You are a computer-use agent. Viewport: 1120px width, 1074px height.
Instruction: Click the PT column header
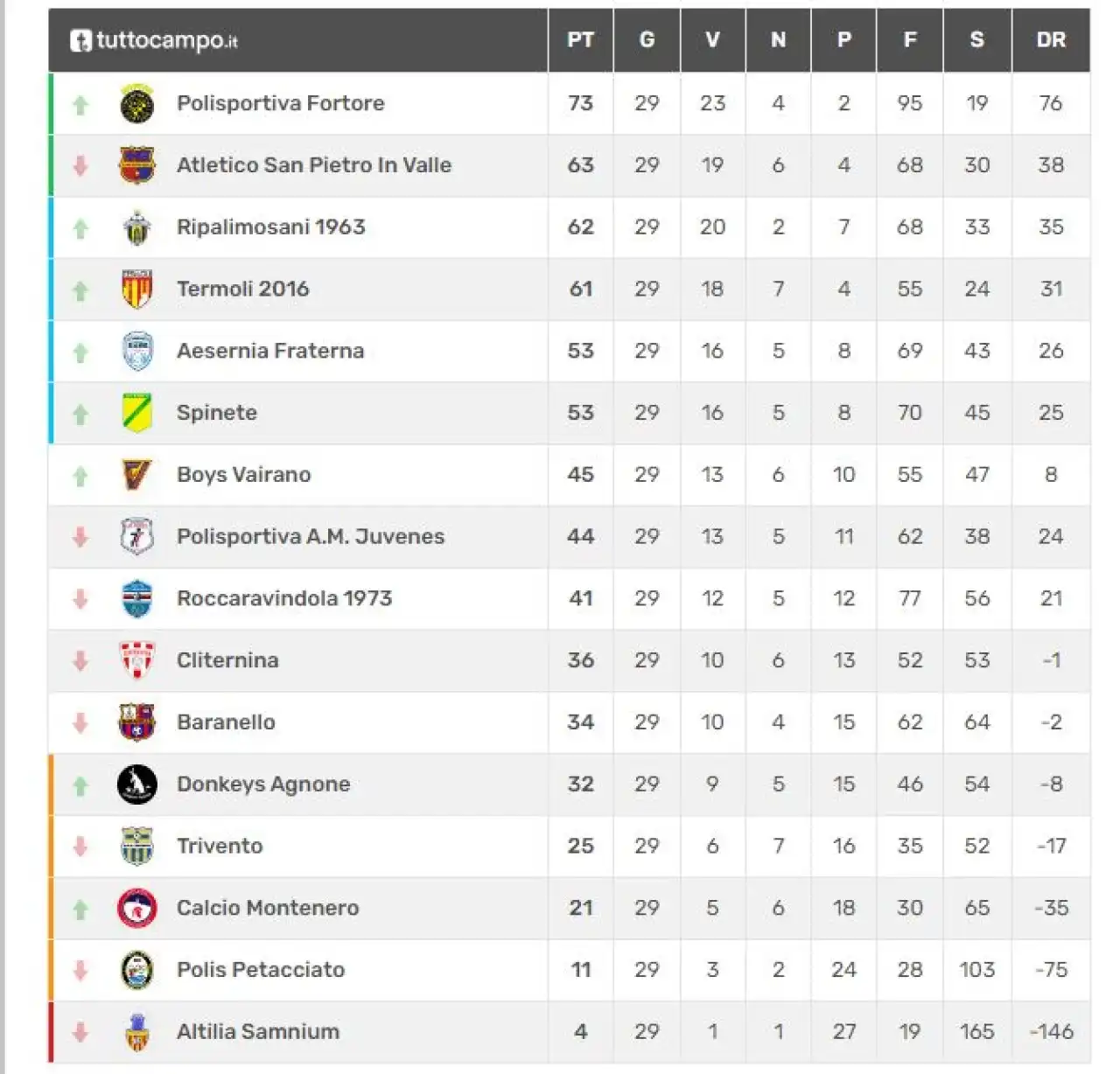580,40
